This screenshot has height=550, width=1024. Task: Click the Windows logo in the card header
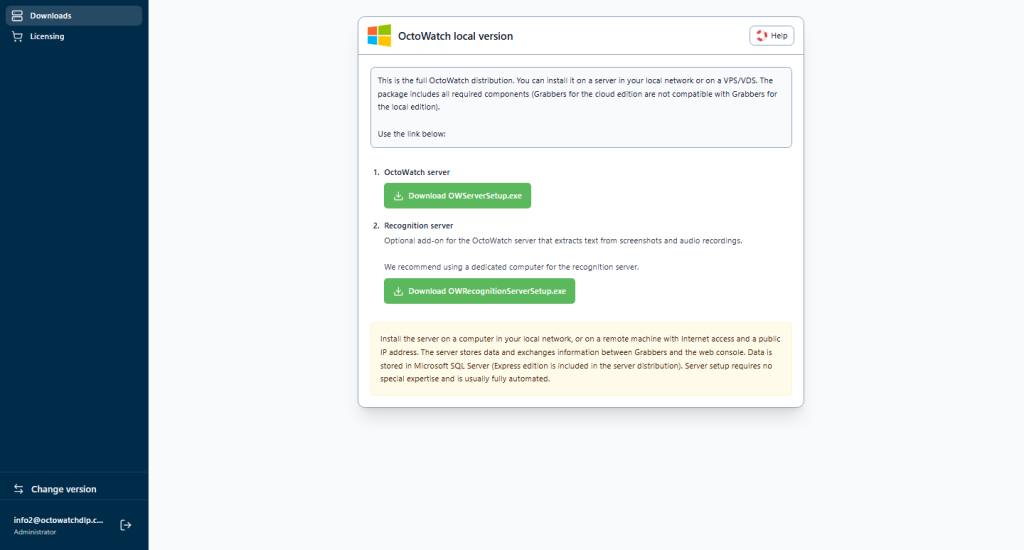[379, 36]
